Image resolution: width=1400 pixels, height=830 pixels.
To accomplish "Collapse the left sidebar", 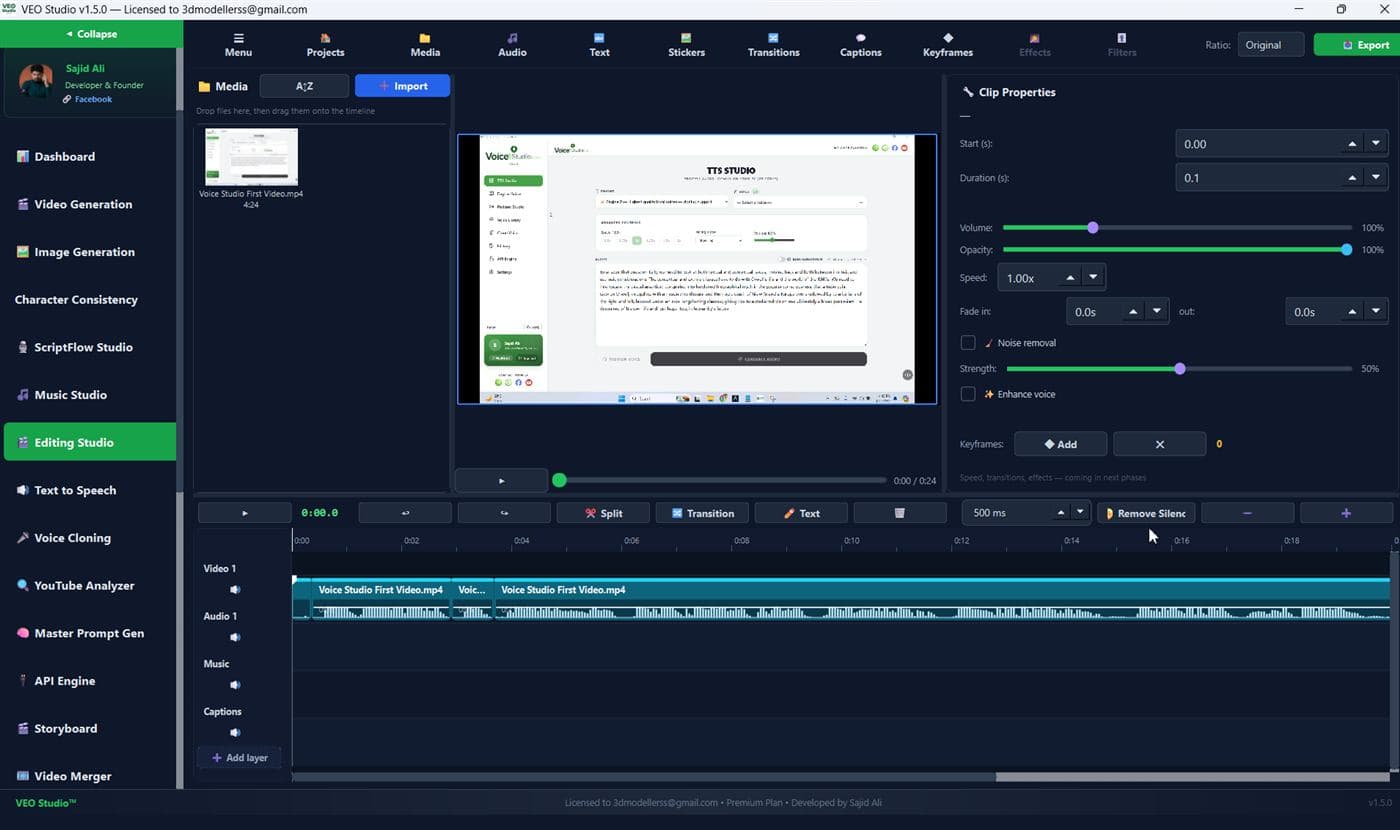I will (91, 34).
